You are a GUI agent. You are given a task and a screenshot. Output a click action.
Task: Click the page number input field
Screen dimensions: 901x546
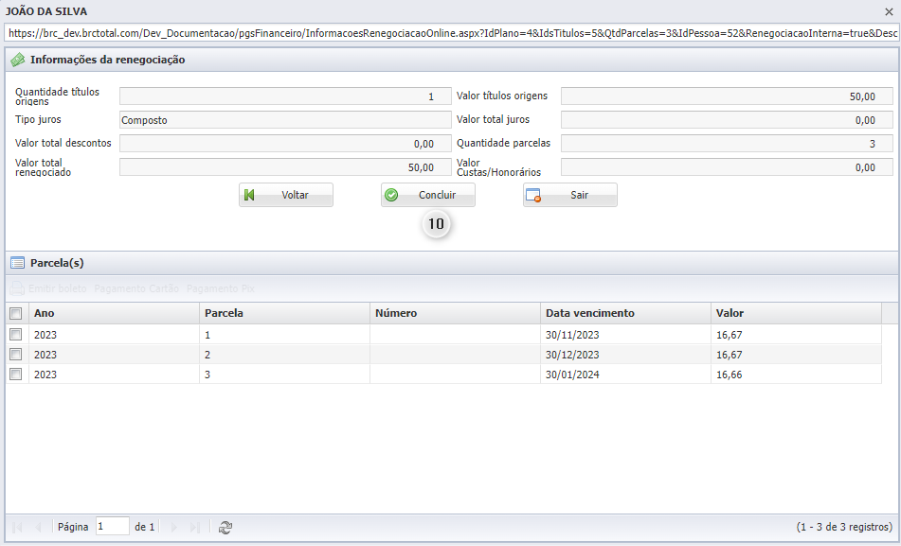113,526
